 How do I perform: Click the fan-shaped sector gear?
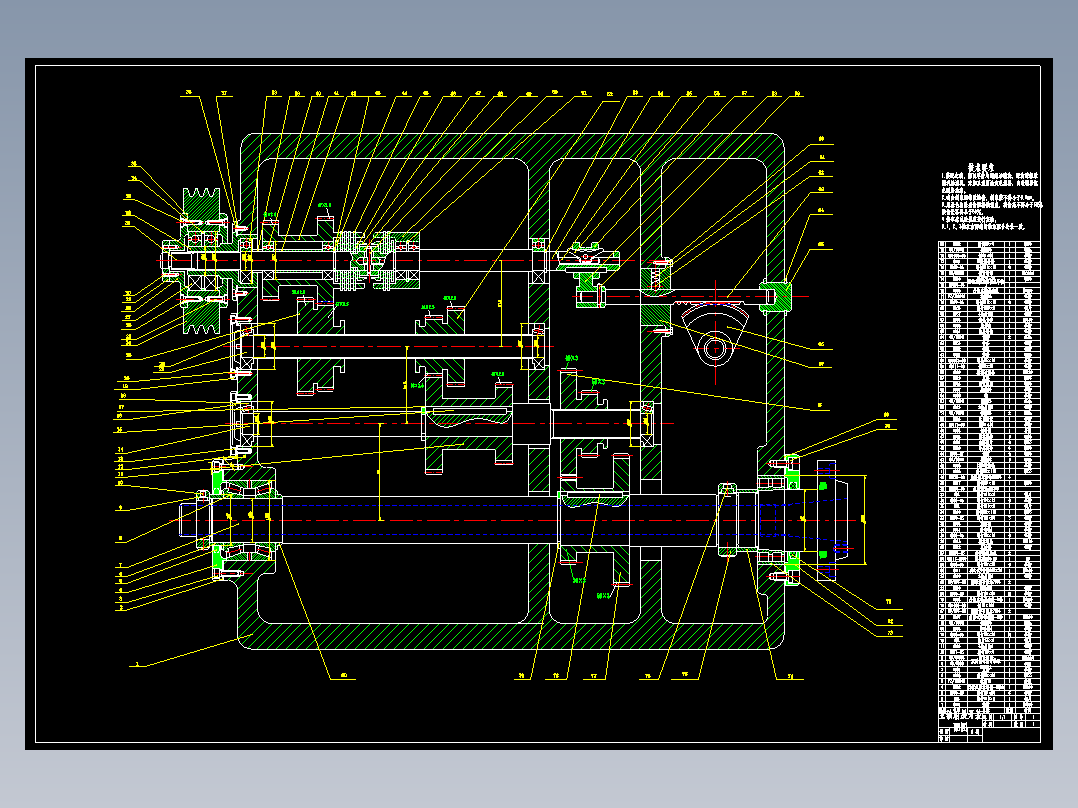715,337
